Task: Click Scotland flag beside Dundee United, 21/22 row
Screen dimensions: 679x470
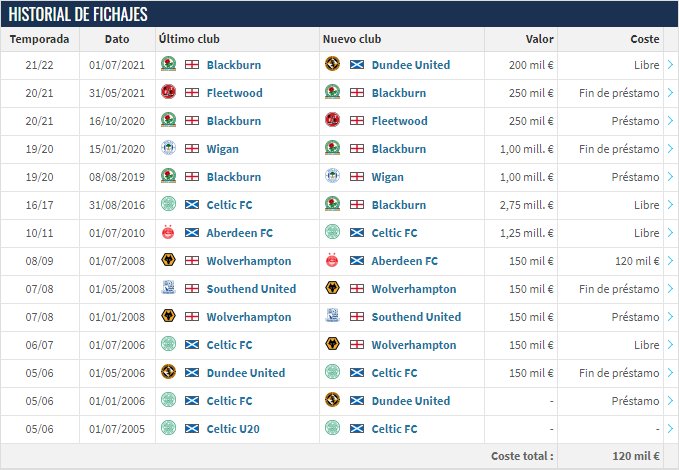Action: coord(355,65)
